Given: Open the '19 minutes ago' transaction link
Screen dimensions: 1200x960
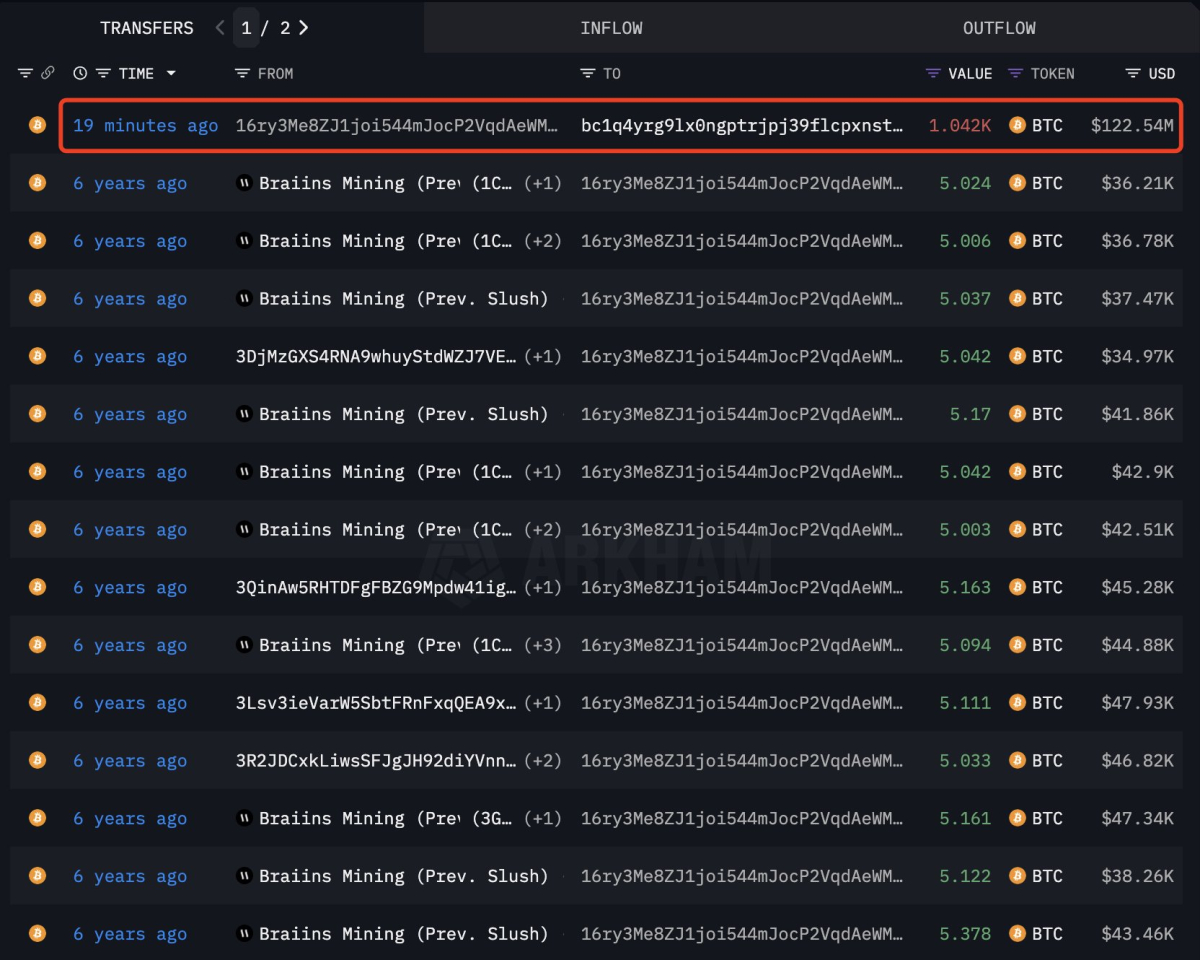Looking at the screenshot, I should 146,125.
